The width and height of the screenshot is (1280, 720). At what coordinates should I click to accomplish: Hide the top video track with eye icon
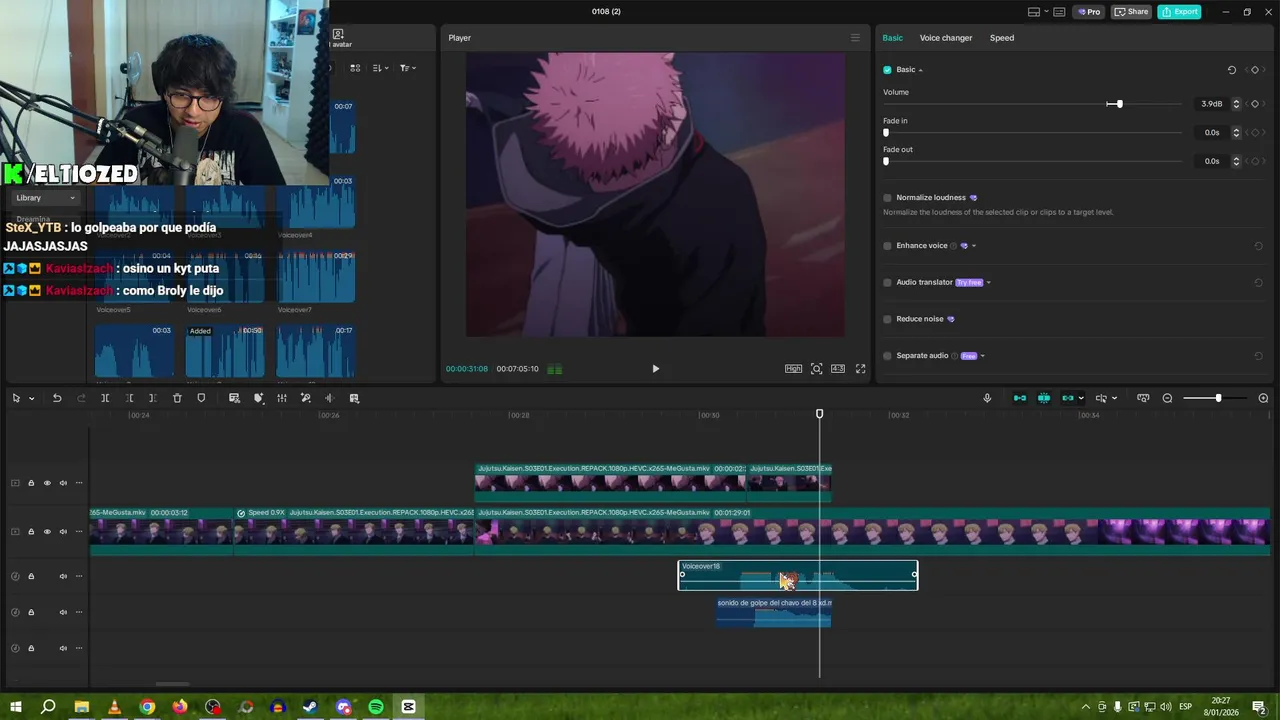[x=47, y=483]
